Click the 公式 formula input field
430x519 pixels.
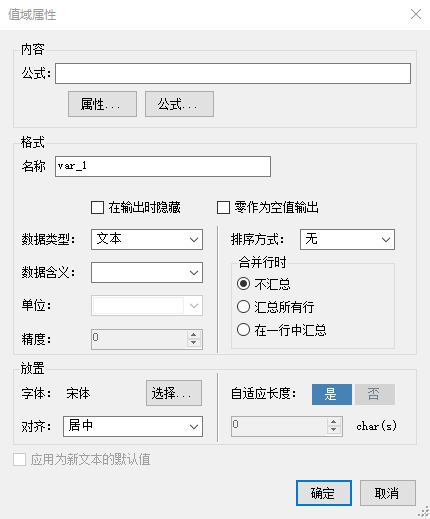(233, 73)
